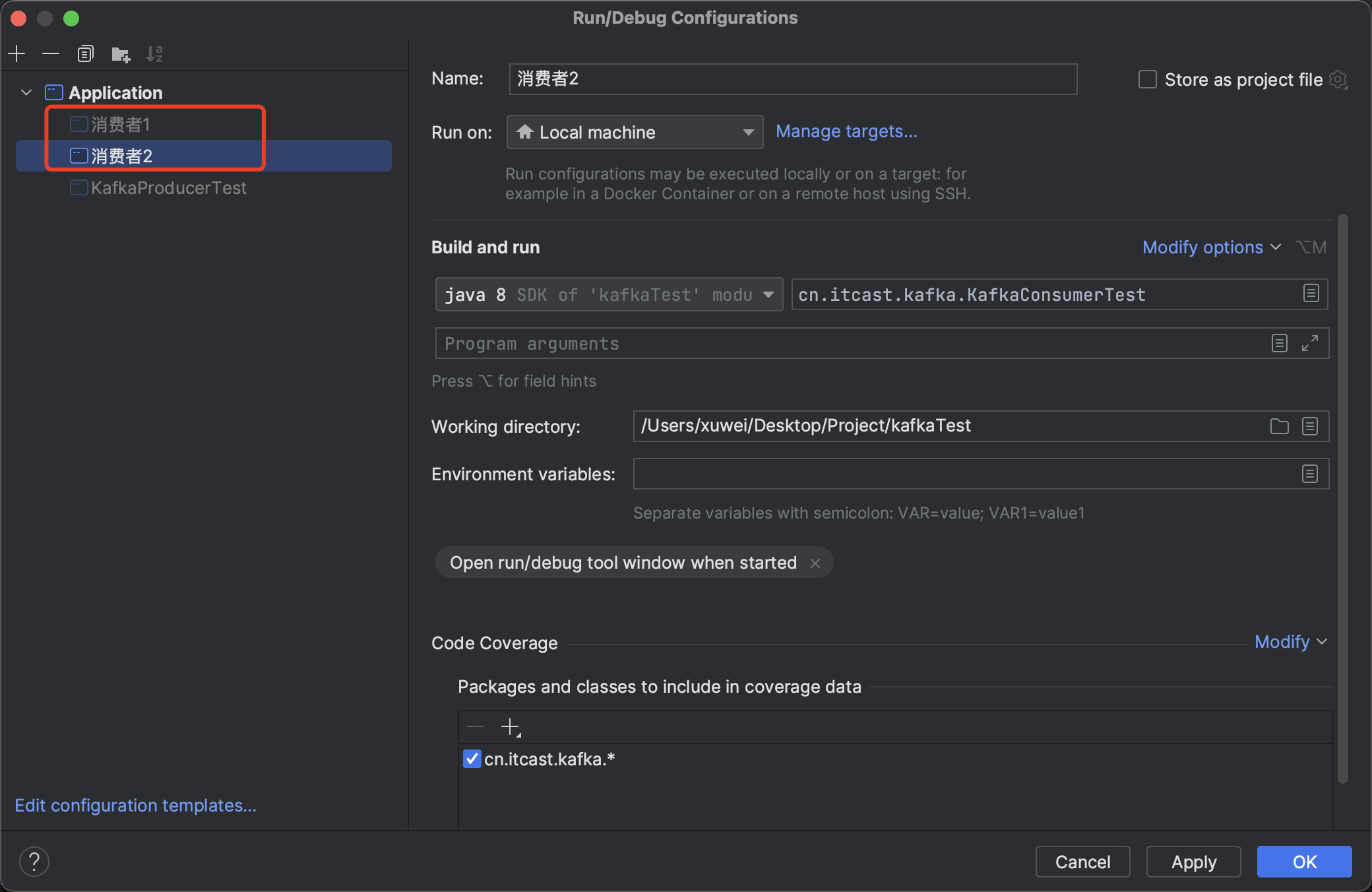Click the copy configuration icon

coord(86,53)
